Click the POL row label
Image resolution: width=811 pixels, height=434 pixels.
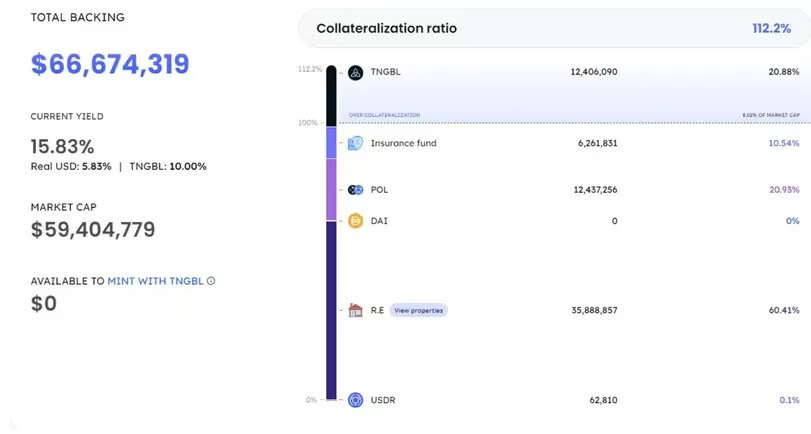(379, 190)
